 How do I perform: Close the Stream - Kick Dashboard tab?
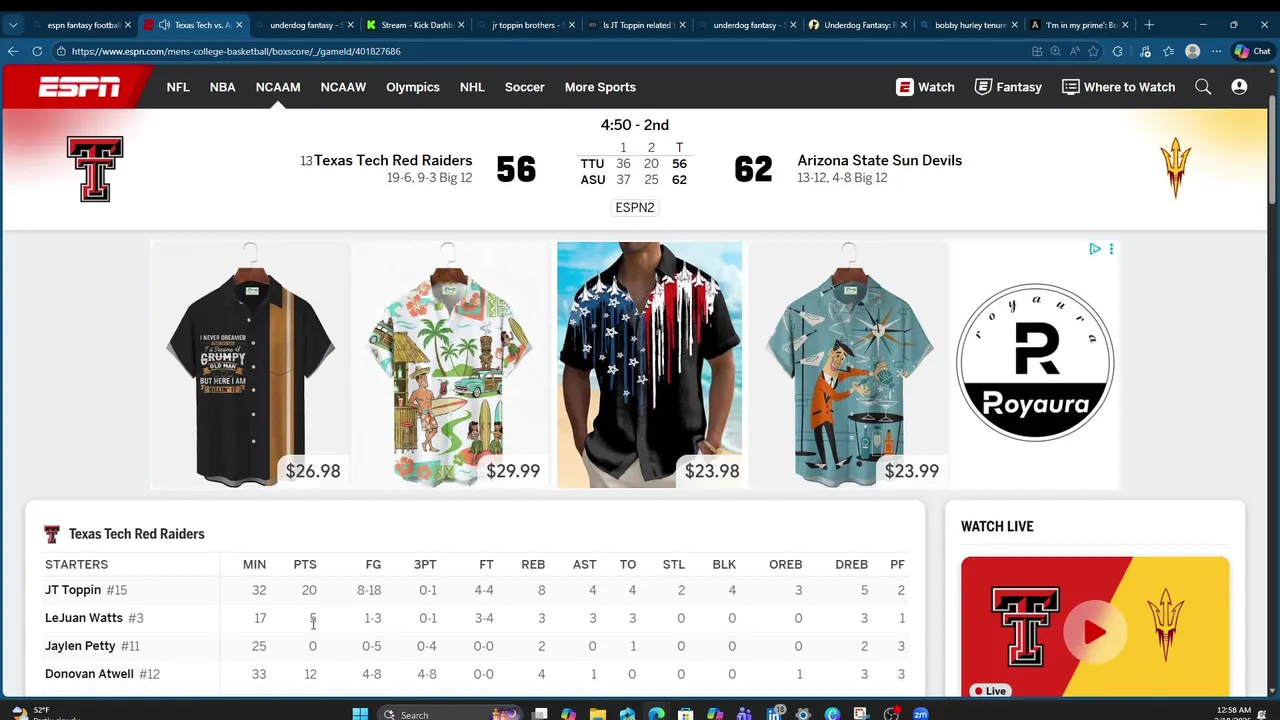click(461, 25)
